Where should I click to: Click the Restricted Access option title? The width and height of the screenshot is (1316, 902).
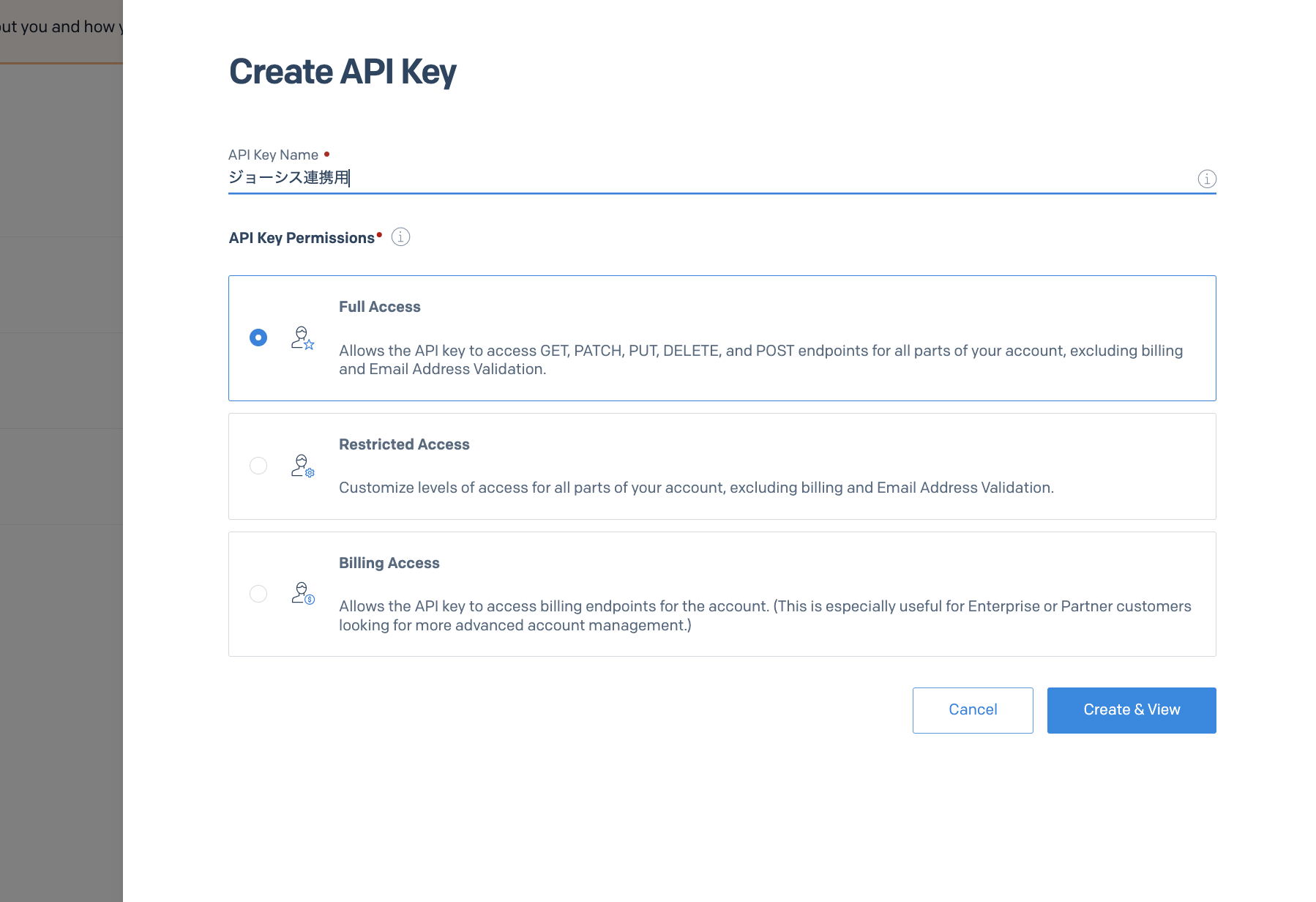(404, 444)
